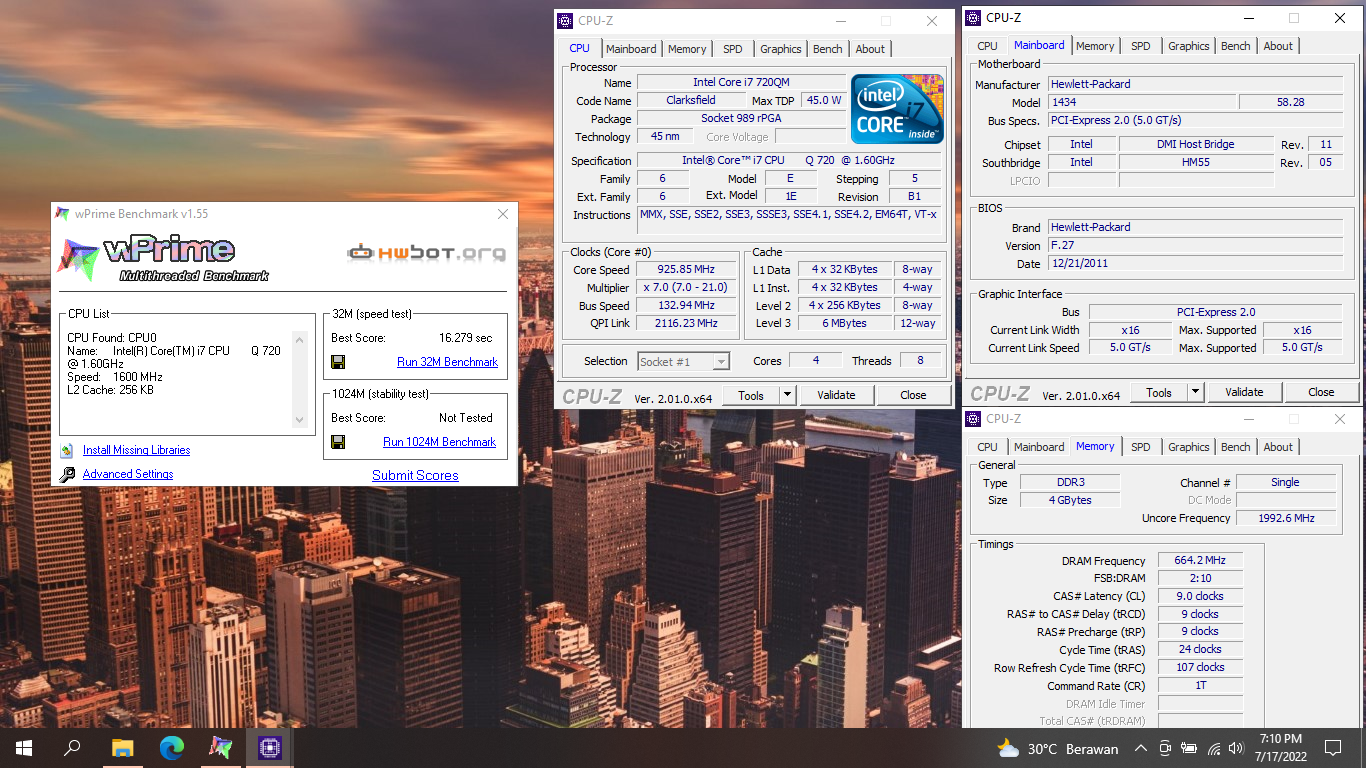
Task: Open About tab in the CPU window
Action: click(x=870, y=49)
